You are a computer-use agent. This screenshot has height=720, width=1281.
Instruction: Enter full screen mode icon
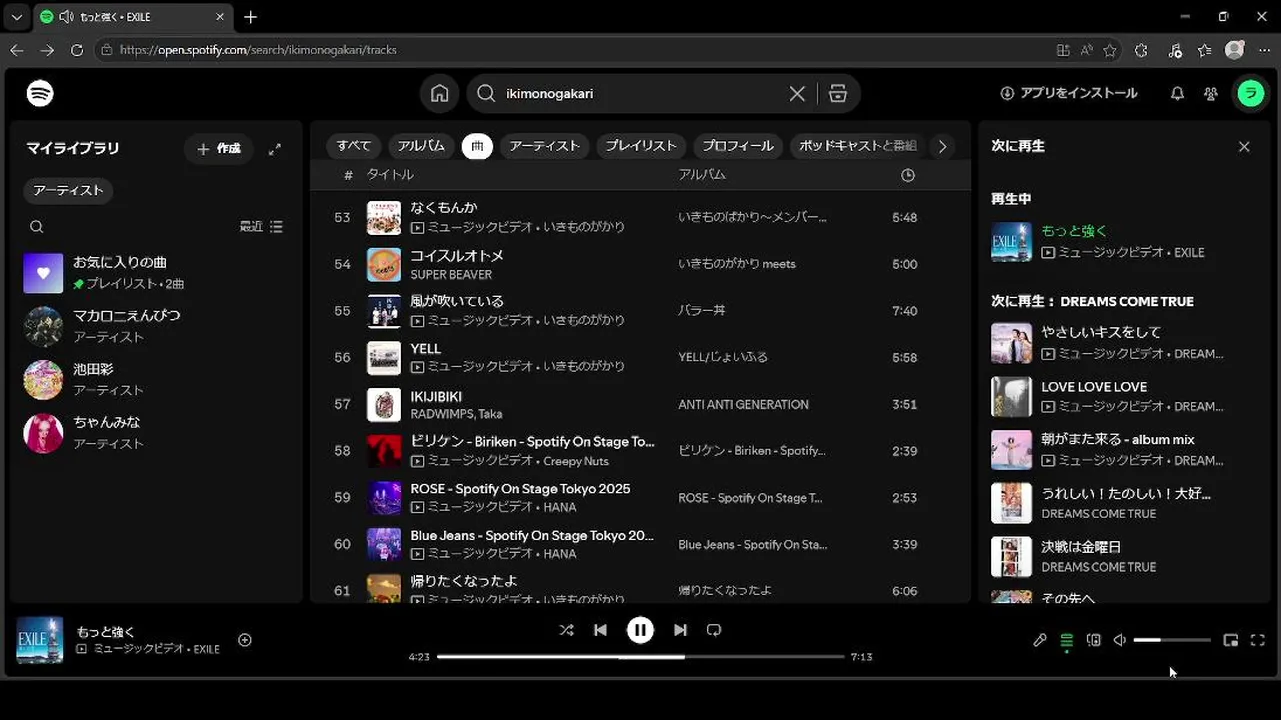(x=1258, y=640)
